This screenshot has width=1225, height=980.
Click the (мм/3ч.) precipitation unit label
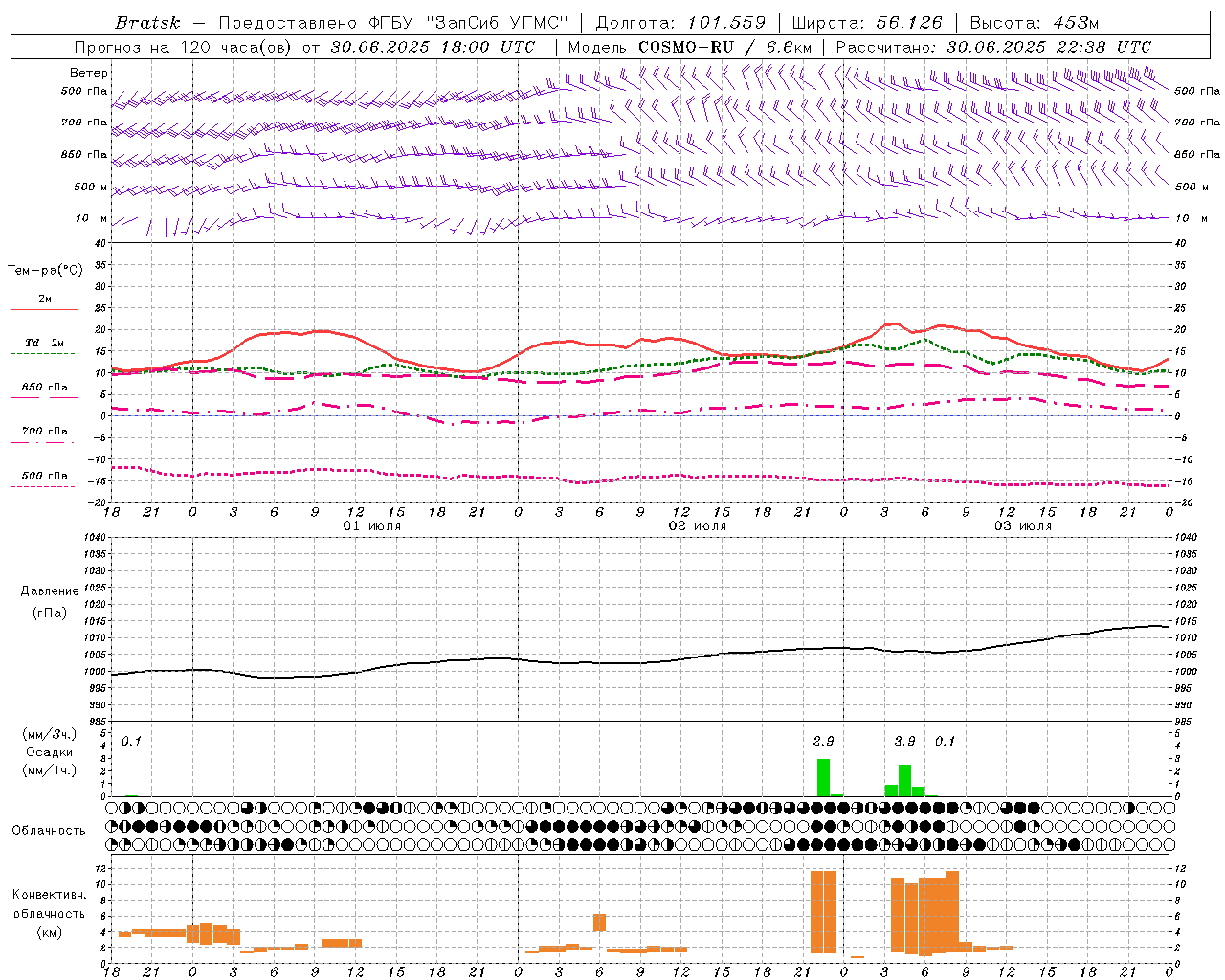click(49, 735)
